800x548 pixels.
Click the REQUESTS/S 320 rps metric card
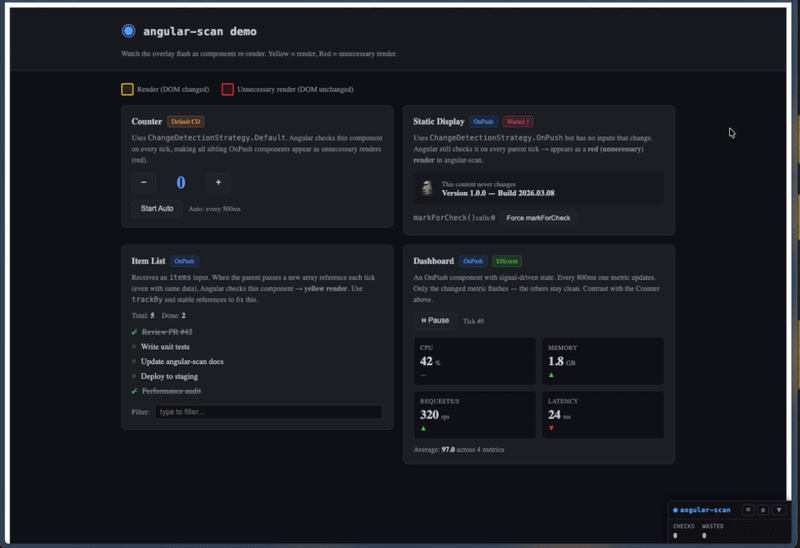(475, 415)
